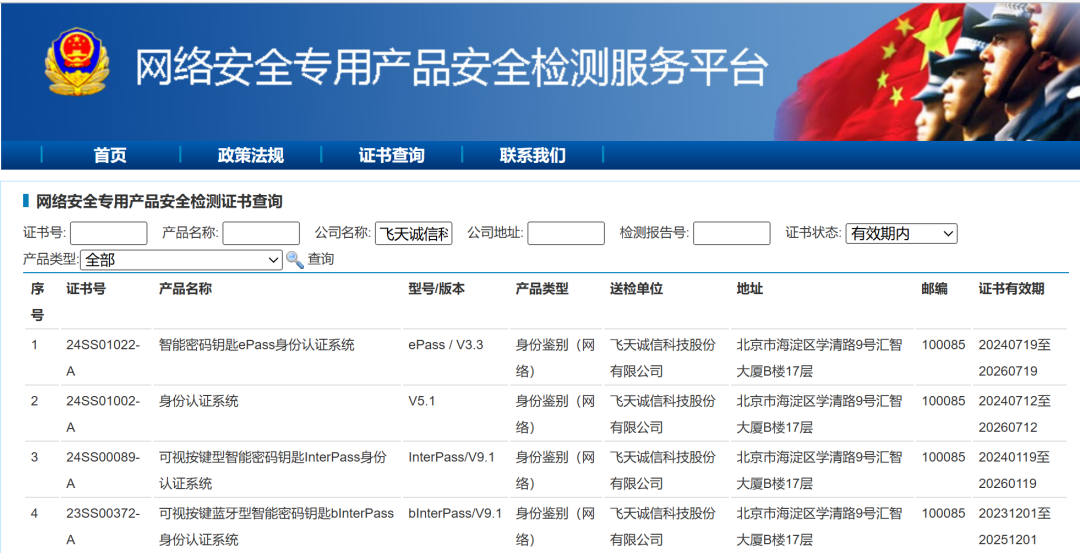
Task: Open the 证书状态 dropdown showing 有效期内
Action: click(x=902, y=233)
